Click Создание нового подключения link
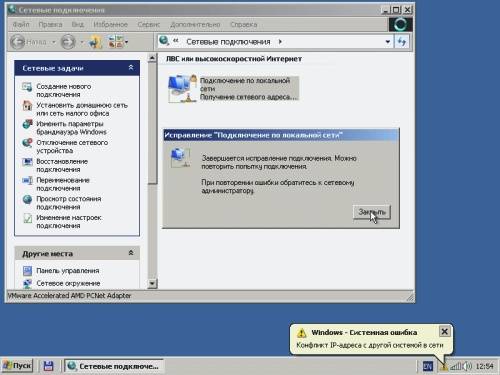This screenshot has height=375, width=500. (x=64, y=90)
